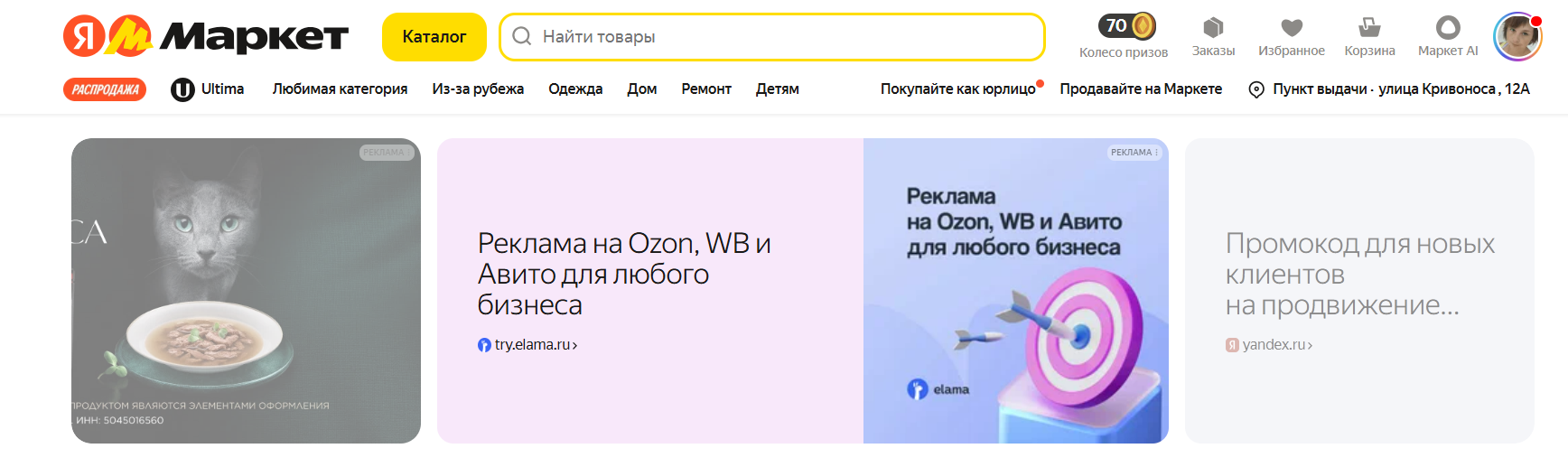Select Любимая категория menu item
This screenshot has width=1568, height=467.
coord(340,89)
